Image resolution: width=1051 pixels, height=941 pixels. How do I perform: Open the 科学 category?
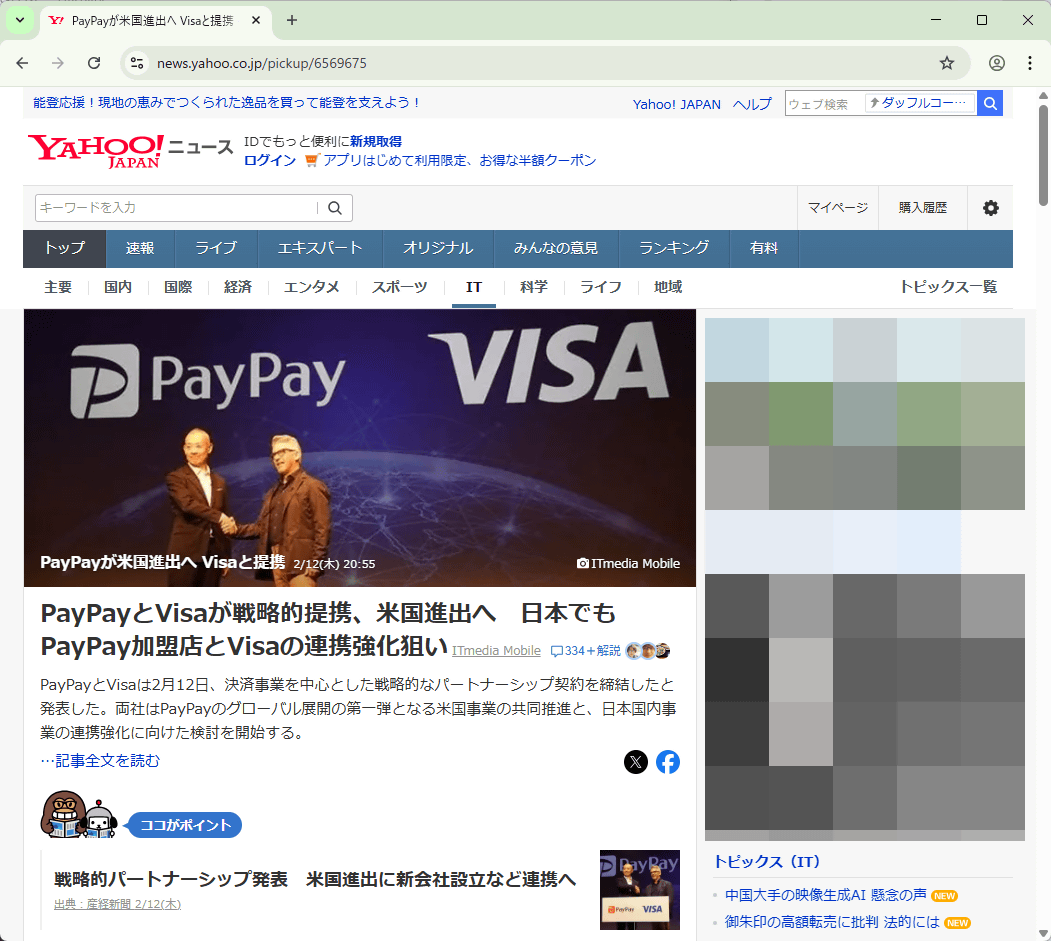pyautogui.click(x=534, y=288)
